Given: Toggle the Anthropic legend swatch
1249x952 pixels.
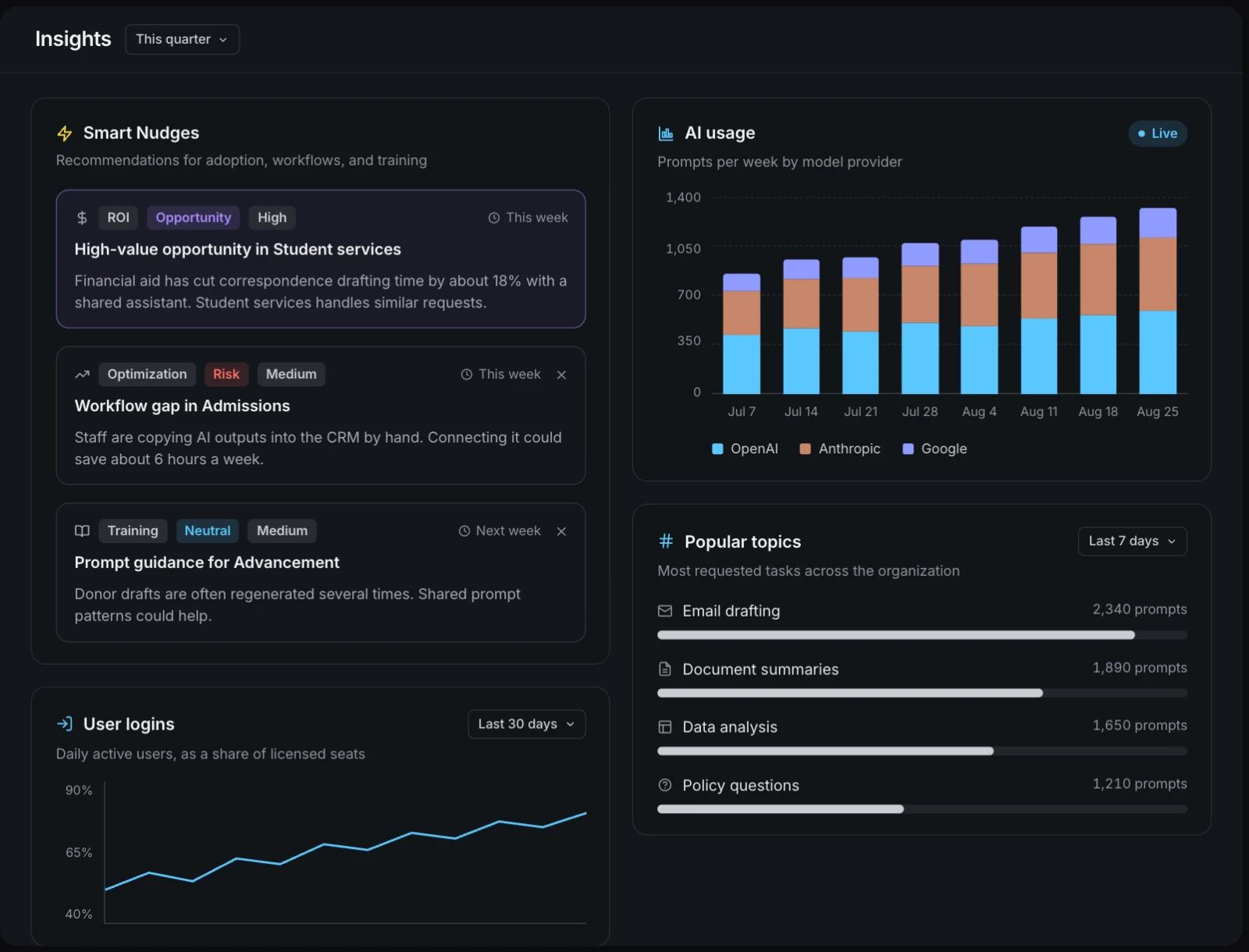Looking at the screenshot, I should pyautogui.click(x=806, y=449).
